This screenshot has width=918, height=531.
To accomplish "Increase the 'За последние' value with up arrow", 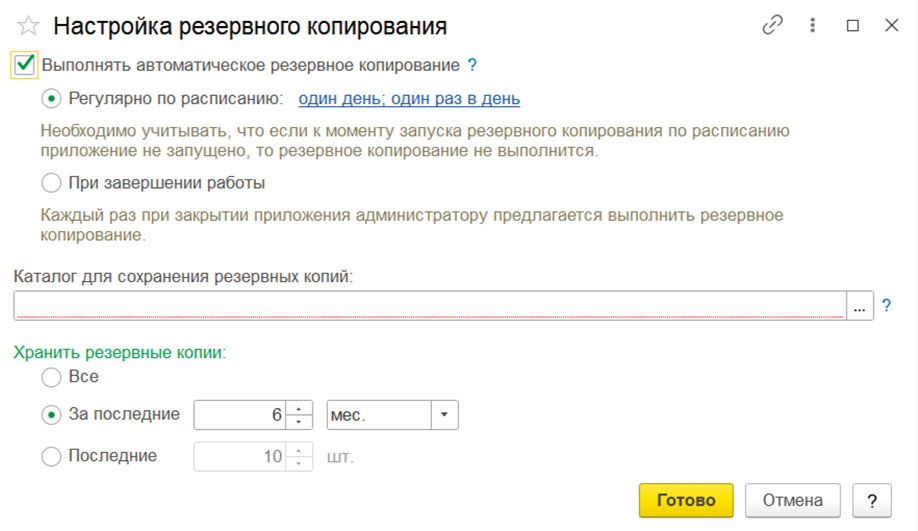I will 299,409.
